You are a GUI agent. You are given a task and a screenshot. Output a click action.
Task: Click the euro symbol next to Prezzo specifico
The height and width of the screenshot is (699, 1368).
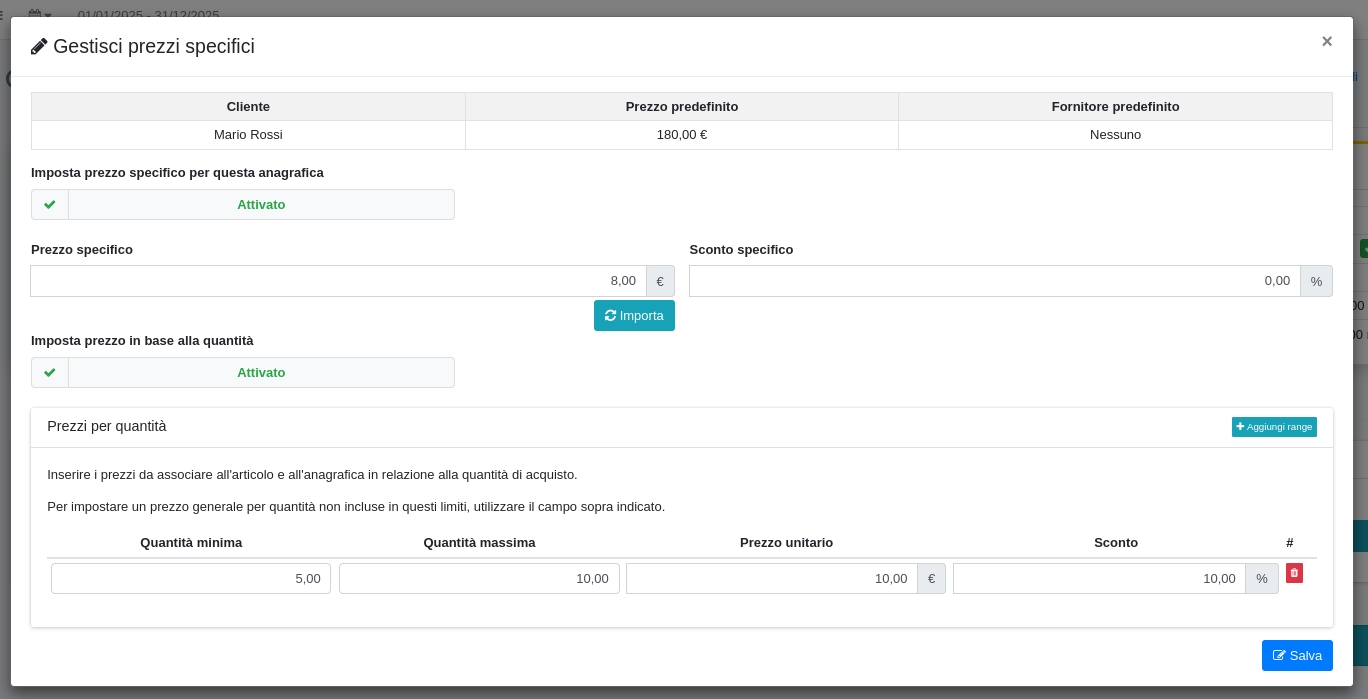[x=660, y=281]
